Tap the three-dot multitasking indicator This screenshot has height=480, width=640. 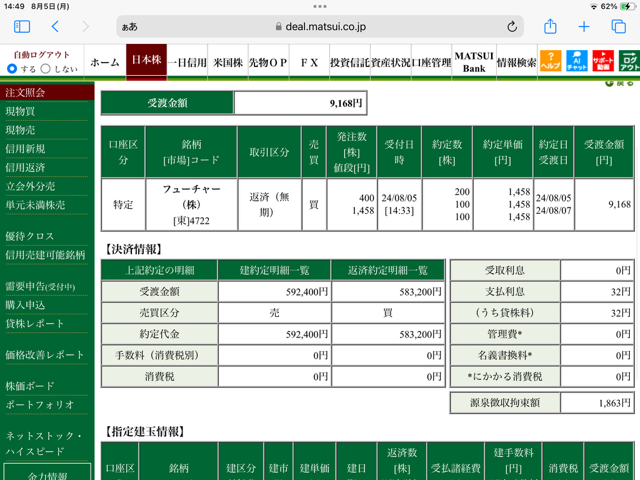click(x=320, y=6)
